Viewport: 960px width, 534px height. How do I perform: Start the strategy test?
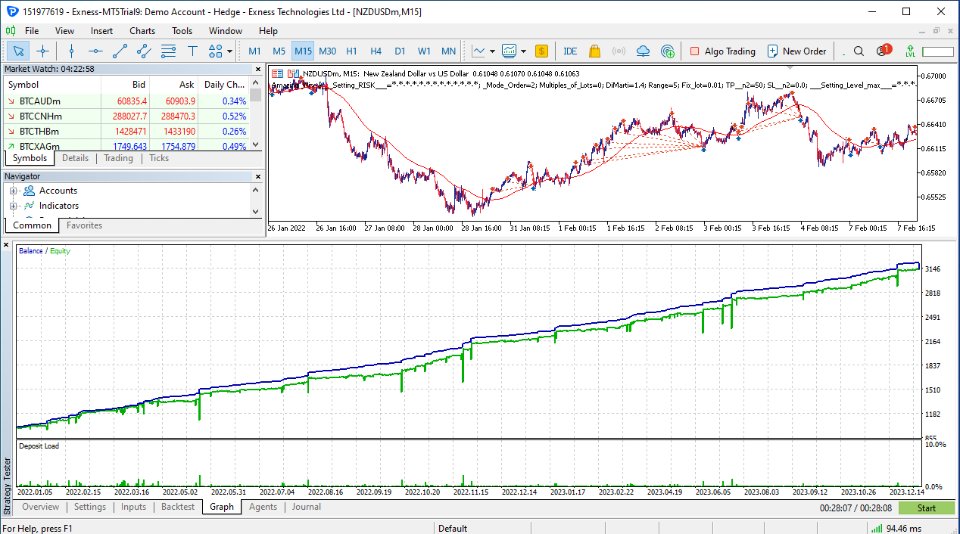pyautogui.click(x=926, y=508)
